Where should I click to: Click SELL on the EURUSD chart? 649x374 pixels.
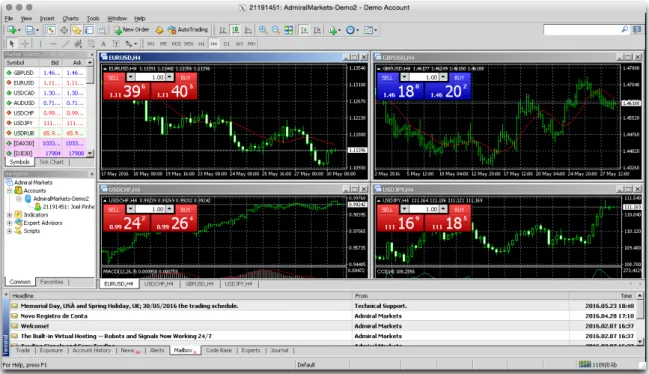[113, 77]
